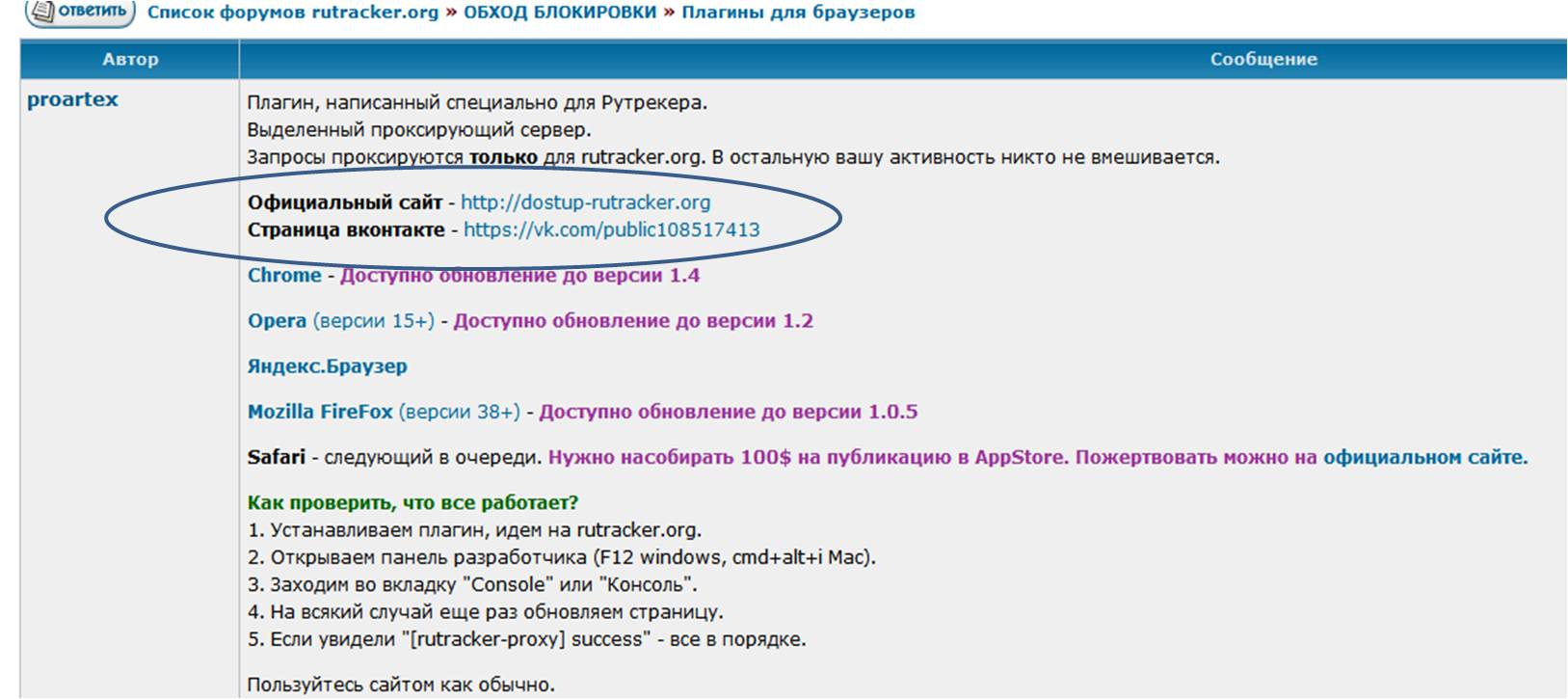
Task: Click the ответить reply button
Action: [x=79, y=13]
